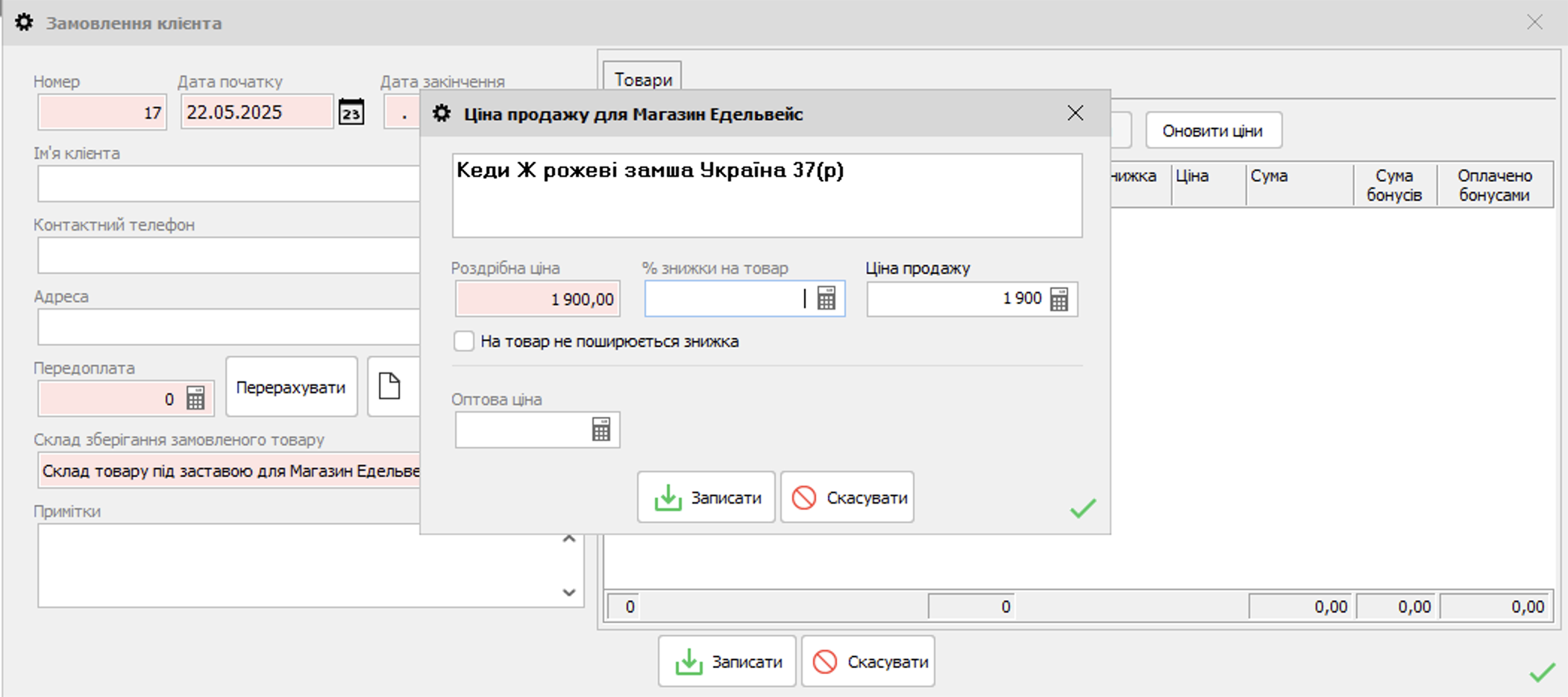Screen dimensions: 1568x697
Task: Close the Ціна продажу dialog
Action: (1075, 113)
